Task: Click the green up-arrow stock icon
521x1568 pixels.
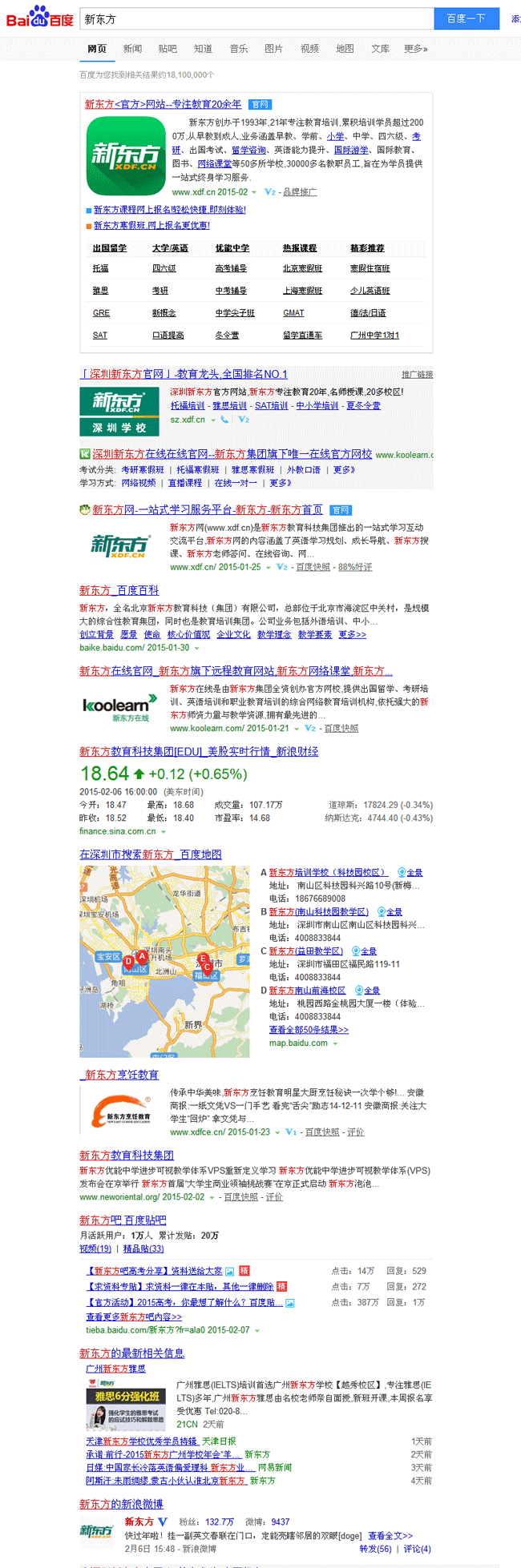Action: coord(139,774)
